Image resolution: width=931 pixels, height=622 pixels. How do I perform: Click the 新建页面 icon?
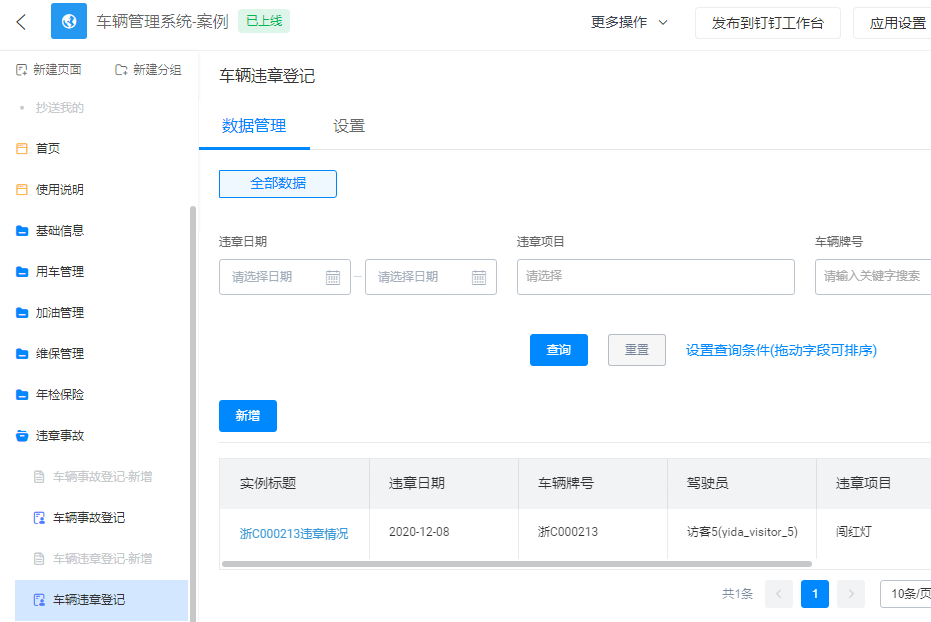coord(21,70)
